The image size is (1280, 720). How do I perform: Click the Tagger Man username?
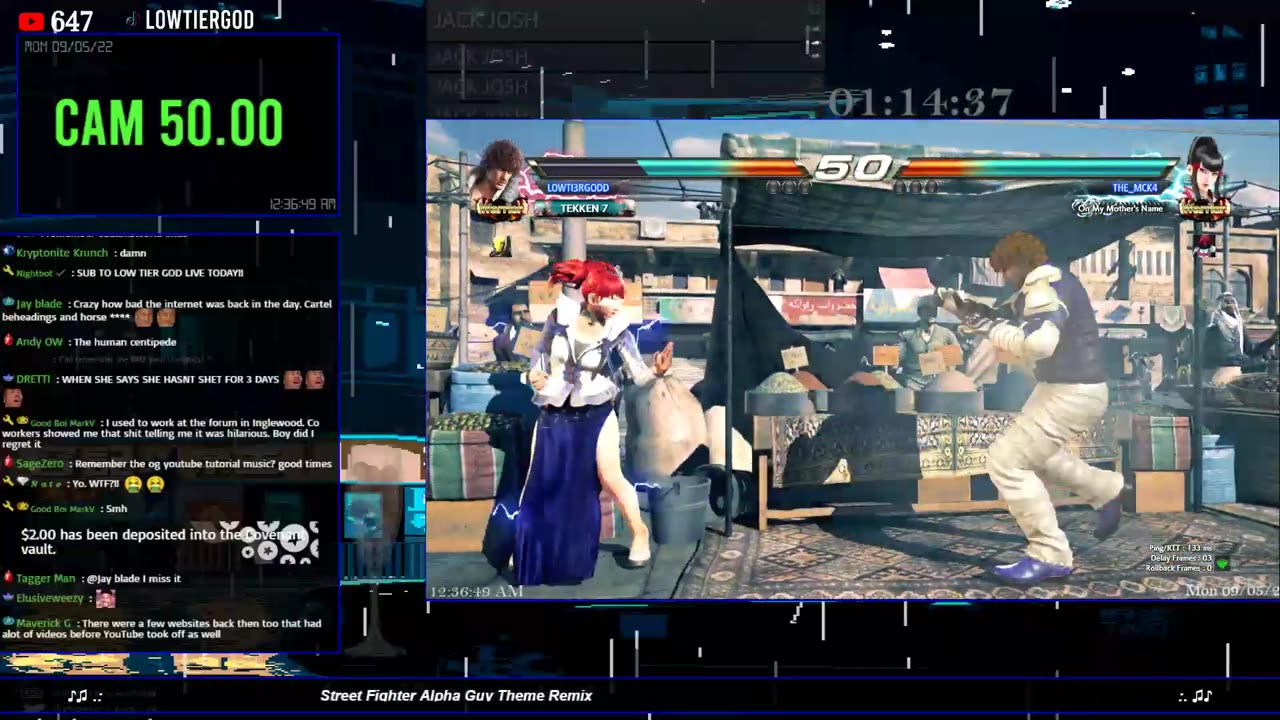(46, 578)
